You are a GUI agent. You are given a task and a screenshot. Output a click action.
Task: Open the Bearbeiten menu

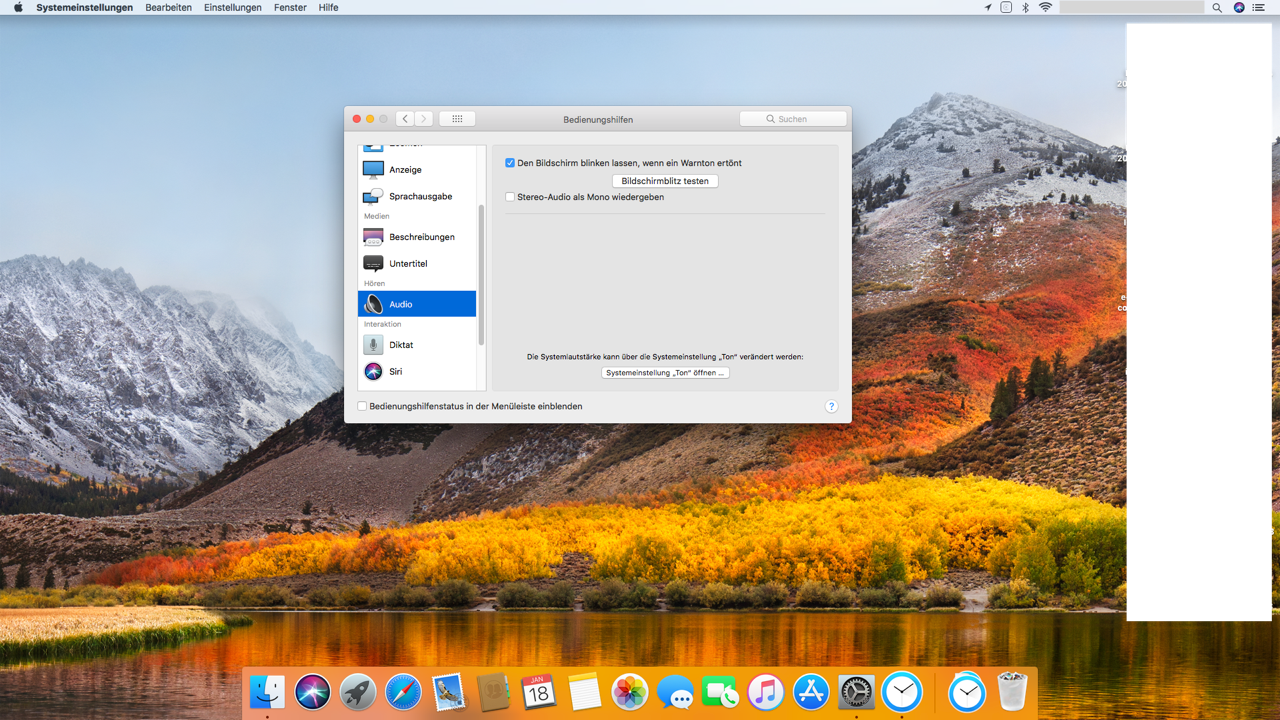click(168, 7)
